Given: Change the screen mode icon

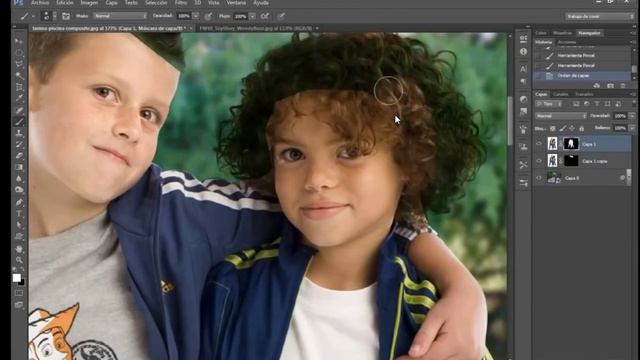Looking at the screenshot, I should tap(19, 305).
